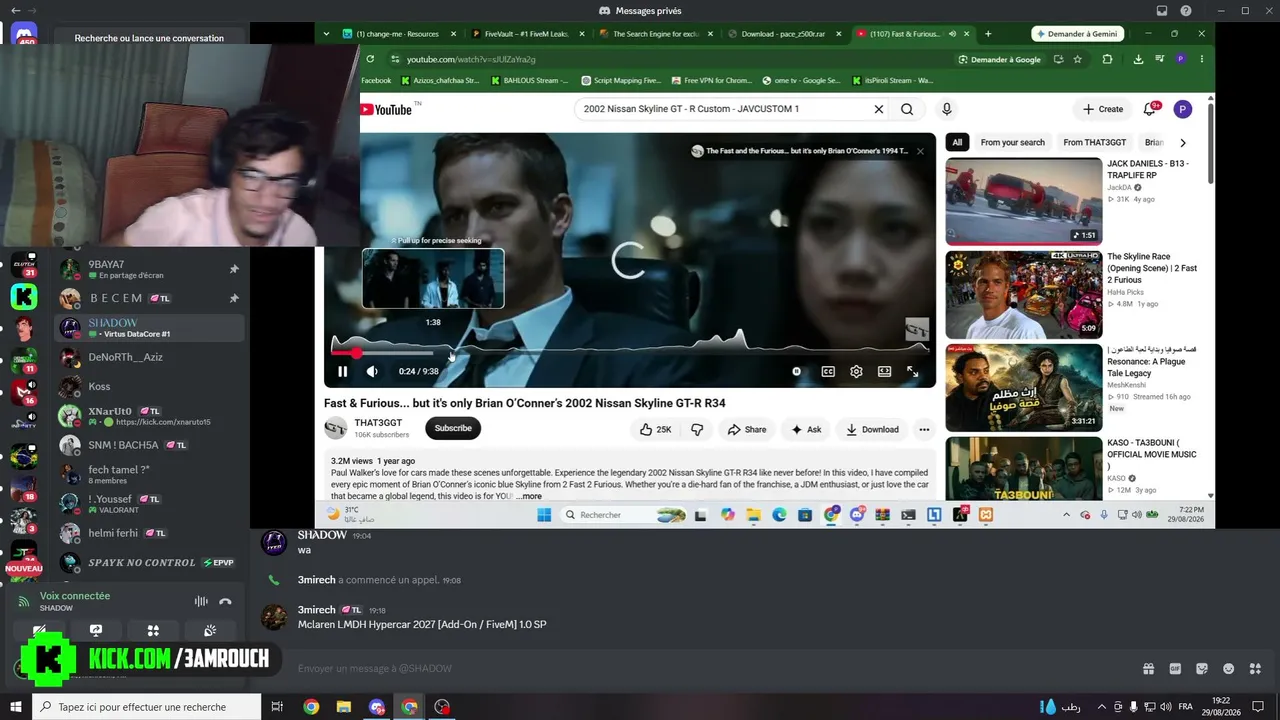Select the From your search chip
This screenshot has height=720, width=1280.
tap(1012, 142)
